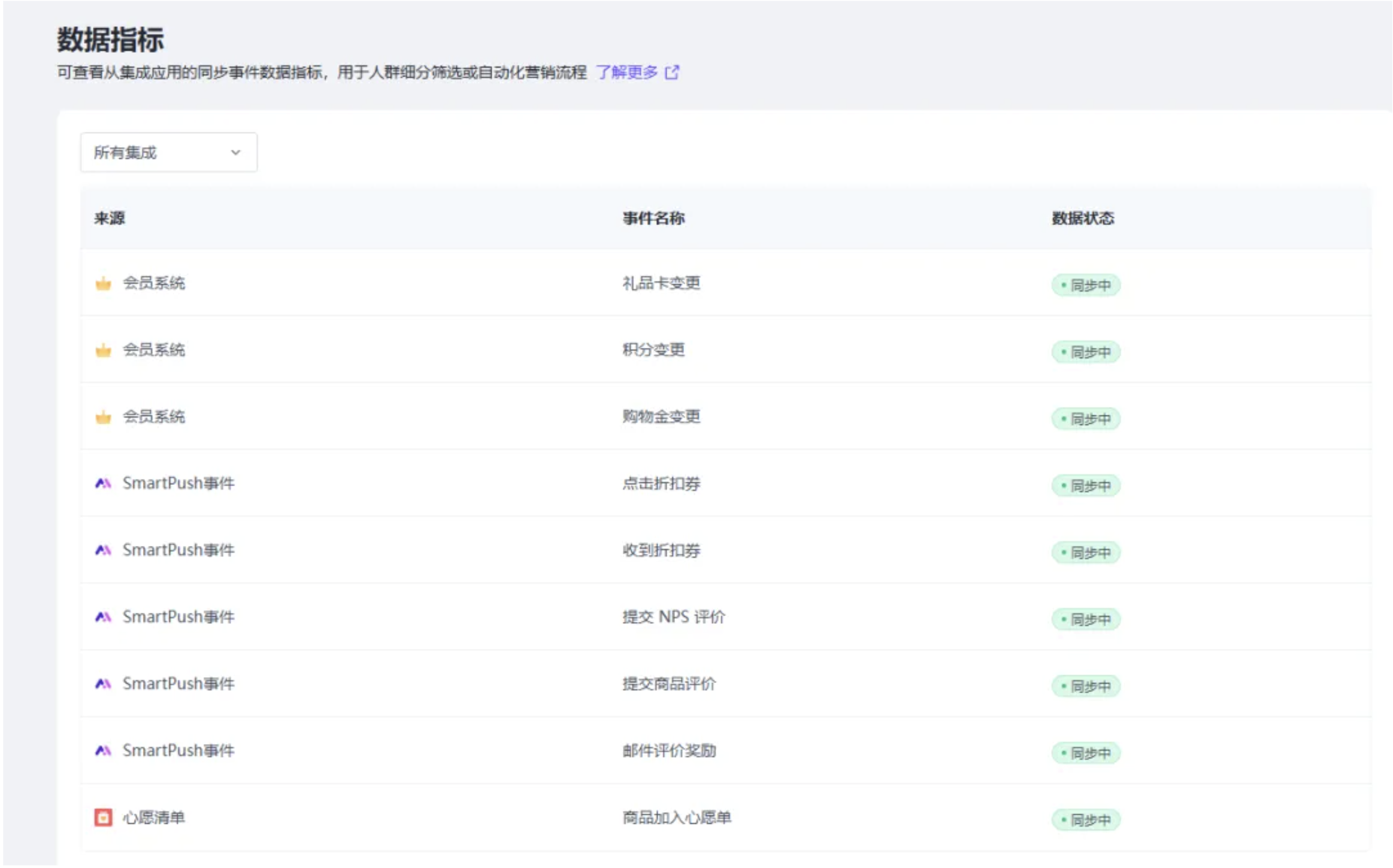1393x868 pixels.
Task: Click the 来源 column header
Action: (110, 218)
